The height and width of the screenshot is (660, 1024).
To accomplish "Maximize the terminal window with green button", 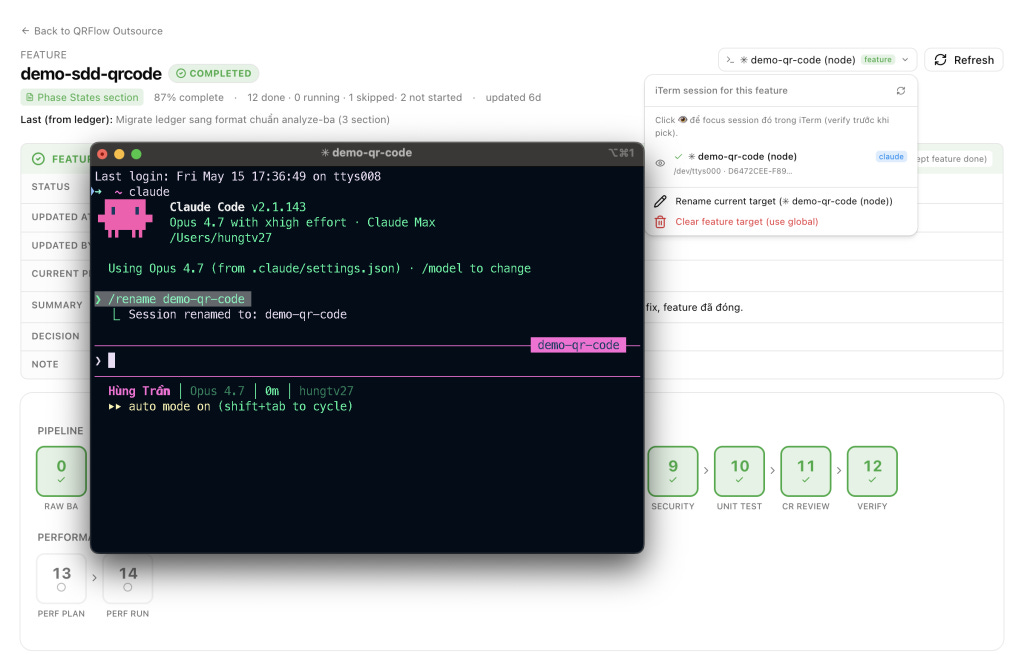I will 136,154.
